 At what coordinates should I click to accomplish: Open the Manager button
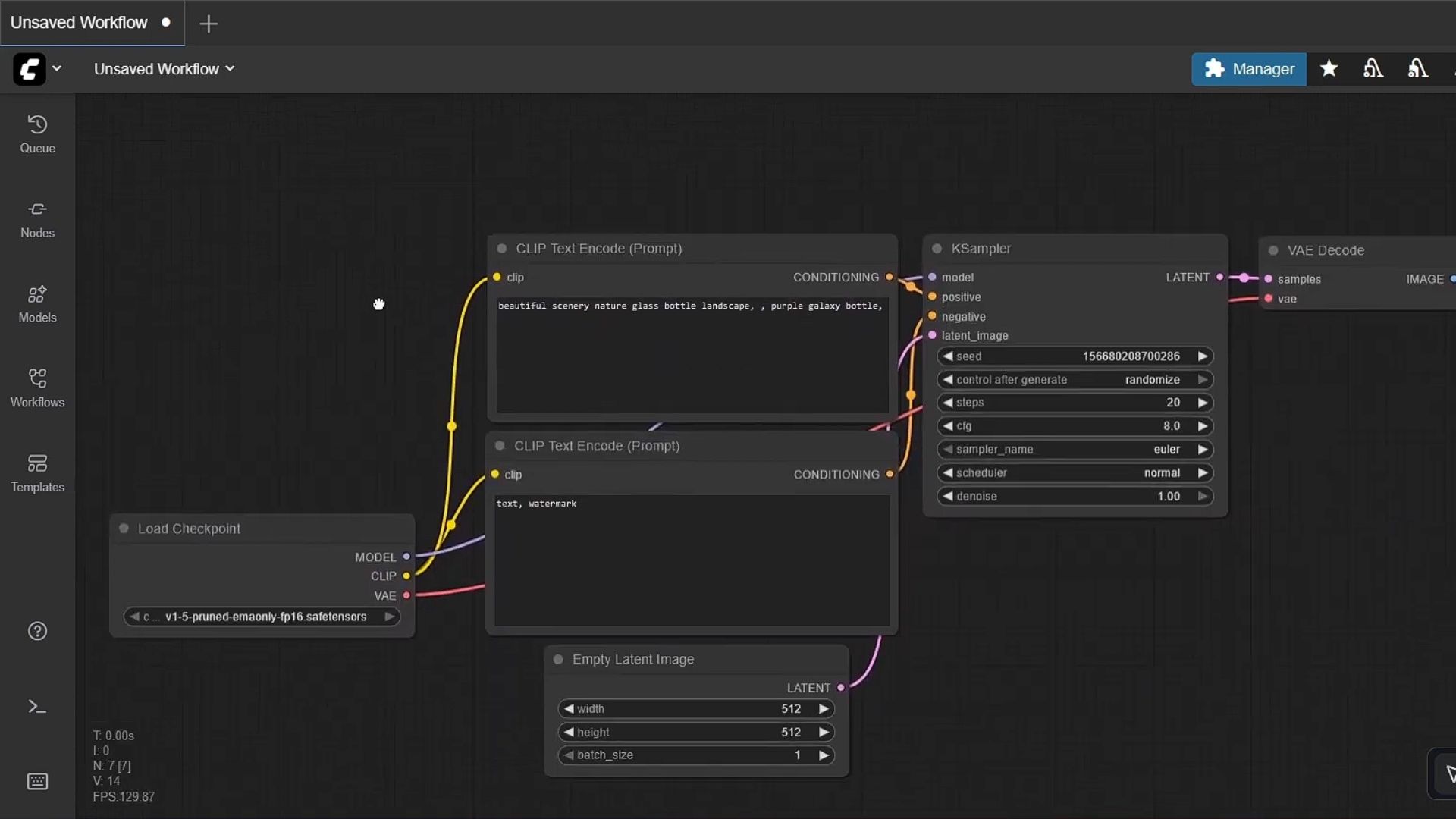coord(1248,69)
